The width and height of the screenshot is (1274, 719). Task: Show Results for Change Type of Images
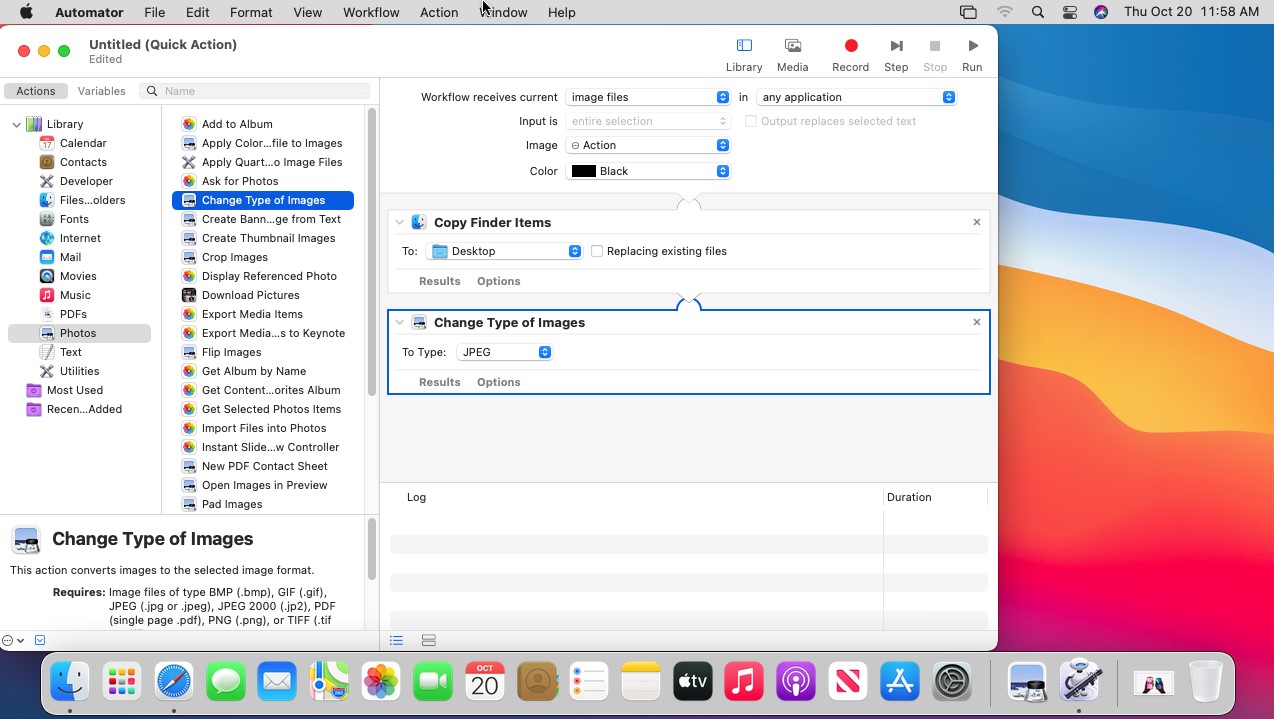(439, 382)
